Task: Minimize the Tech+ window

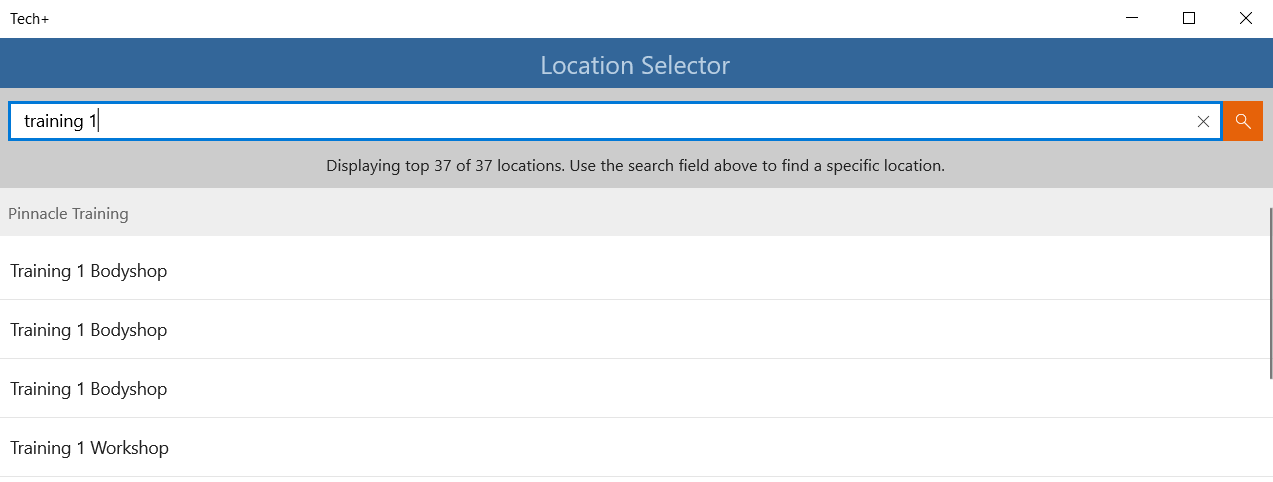Action: point(1133,18)
